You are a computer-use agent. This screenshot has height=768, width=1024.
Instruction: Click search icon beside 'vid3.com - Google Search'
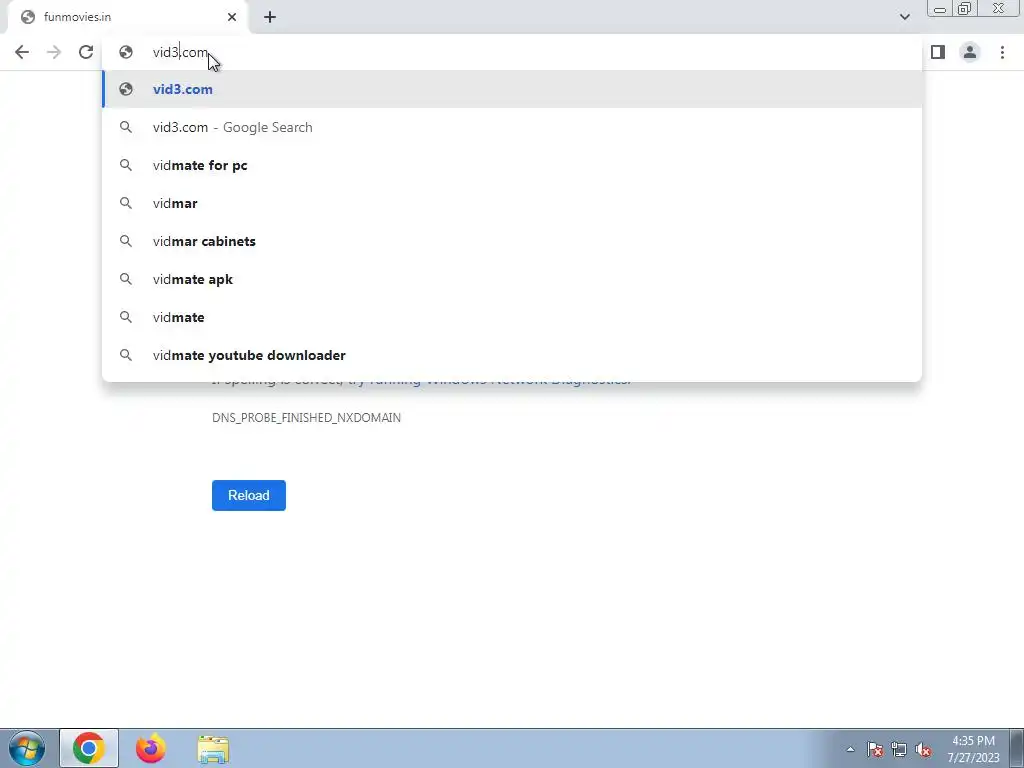pyautogui.click(x=126, y=127)
